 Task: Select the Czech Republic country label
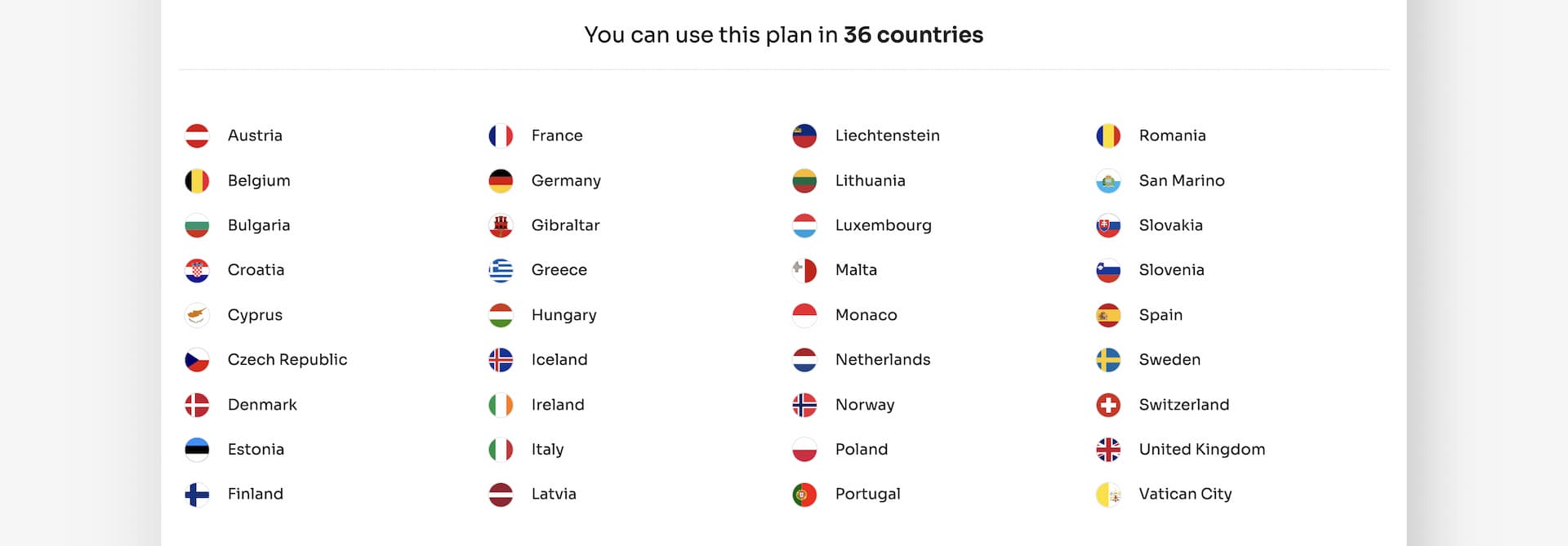[x=287, y=360]
